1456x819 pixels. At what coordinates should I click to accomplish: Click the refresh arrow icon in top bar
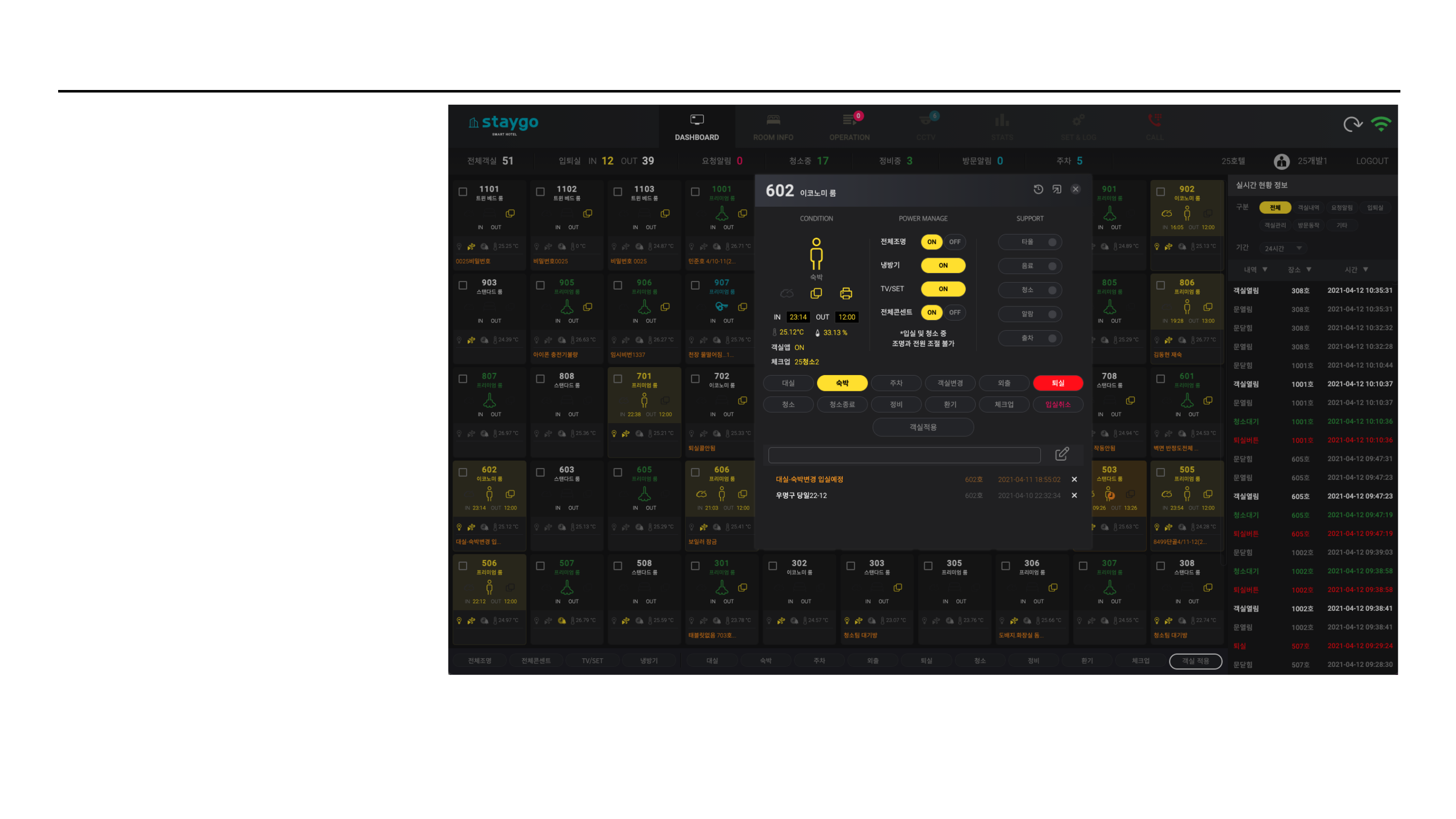pos(1352,124)
